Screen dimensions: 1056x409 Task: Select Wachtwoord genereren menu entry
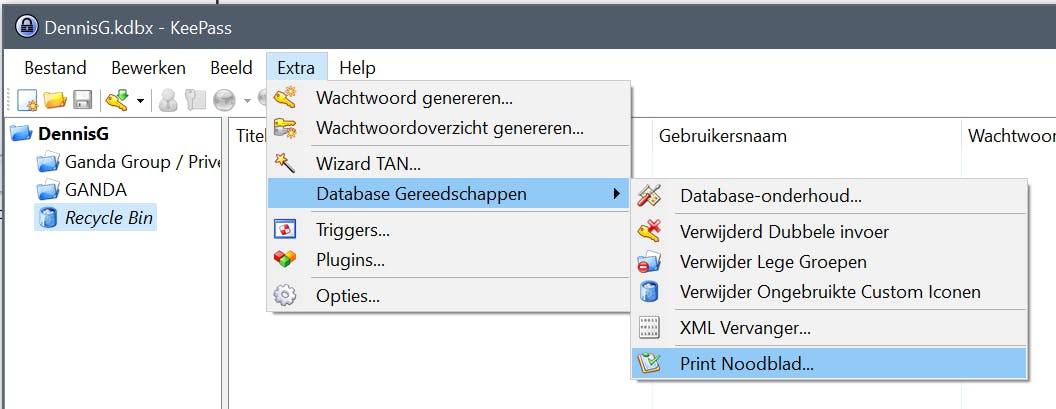coord(414,98)
